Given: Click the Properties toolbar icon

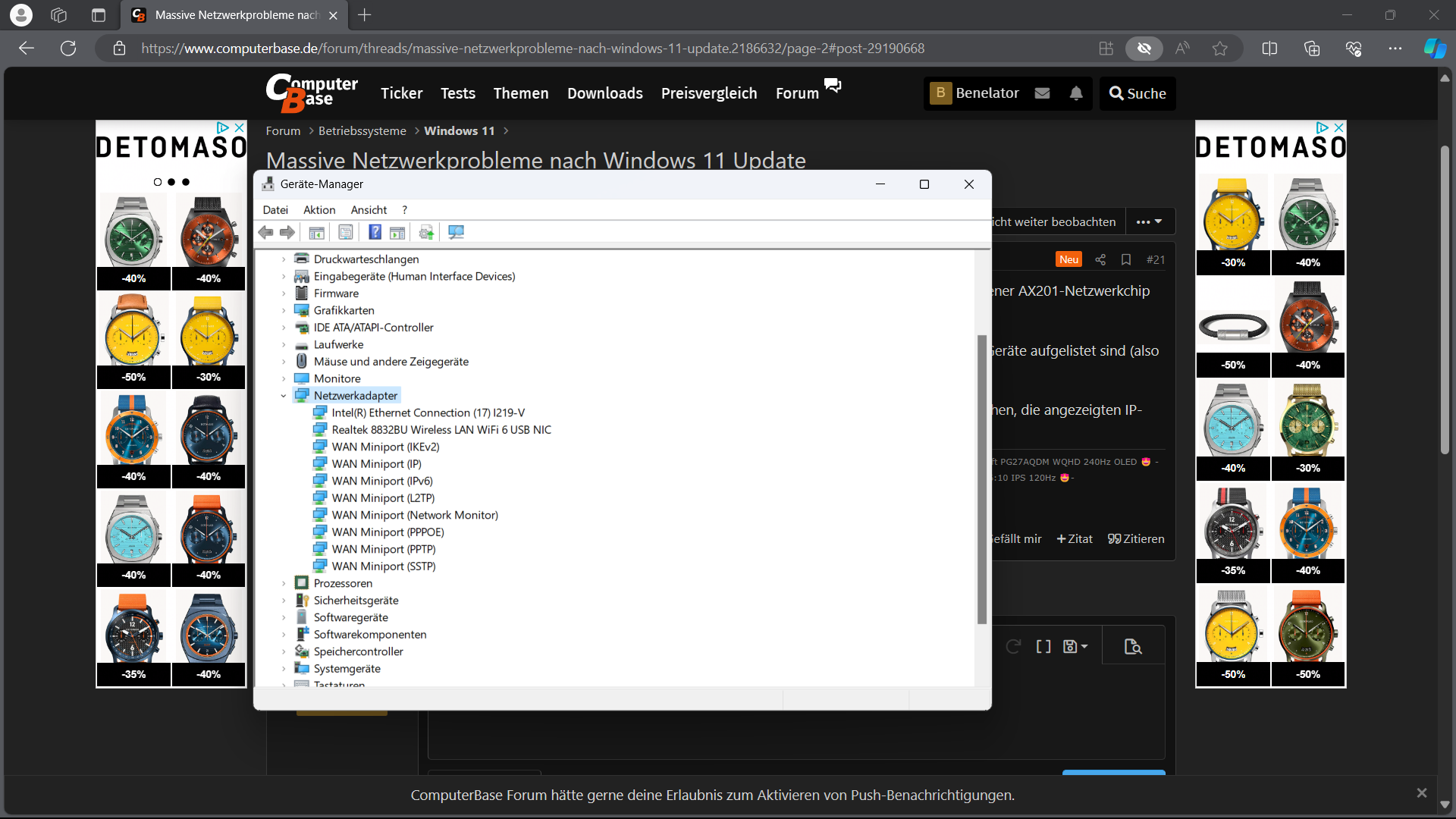Looking at the screenshot, I should point(346,232).
